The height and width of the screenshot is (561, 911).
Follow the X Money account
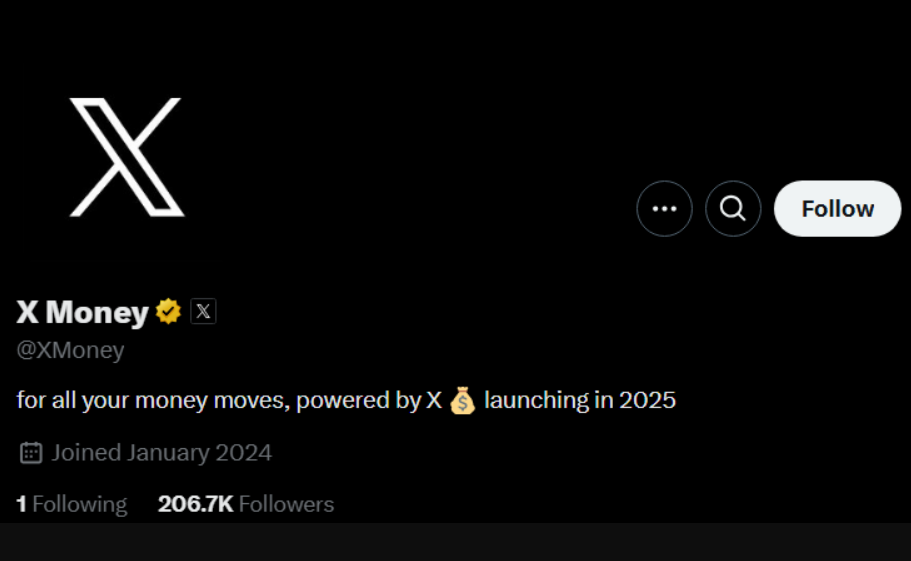(837, 208)
